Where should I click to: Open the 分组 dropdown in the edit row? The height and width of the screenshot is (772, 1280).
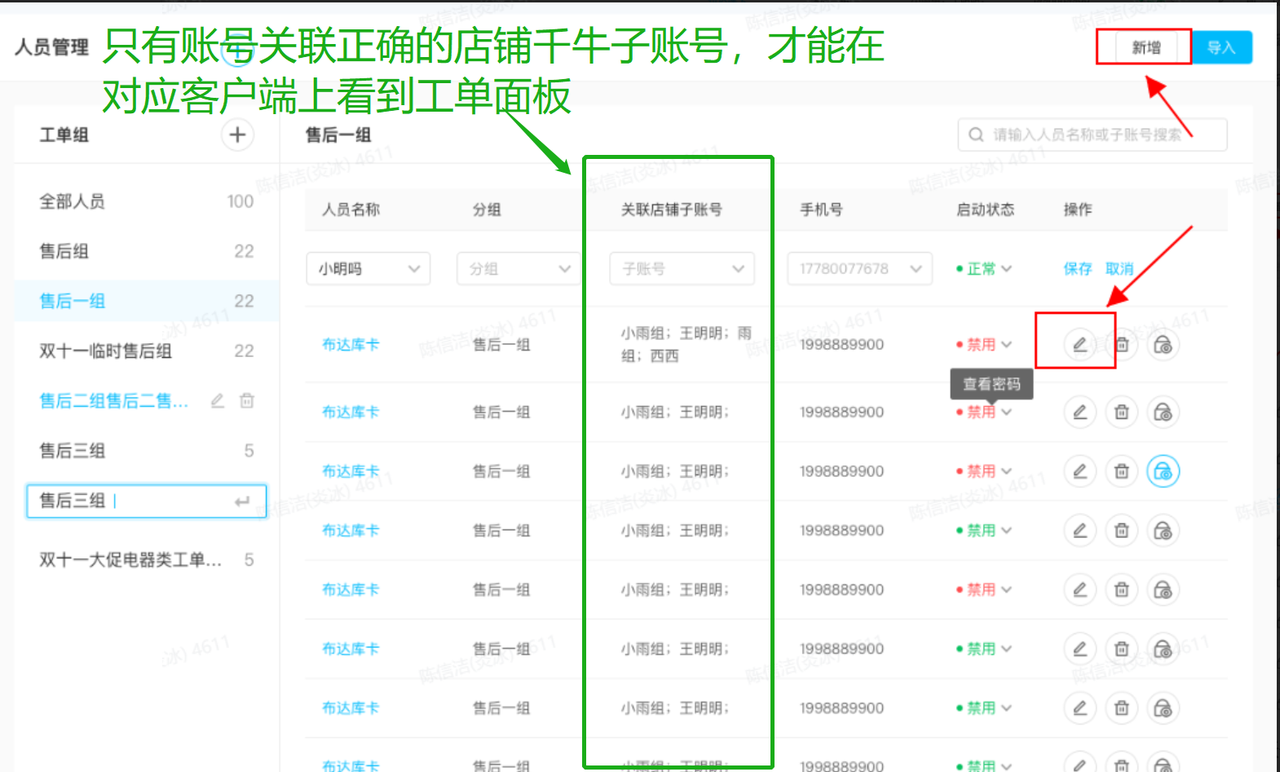pos(518,269)
